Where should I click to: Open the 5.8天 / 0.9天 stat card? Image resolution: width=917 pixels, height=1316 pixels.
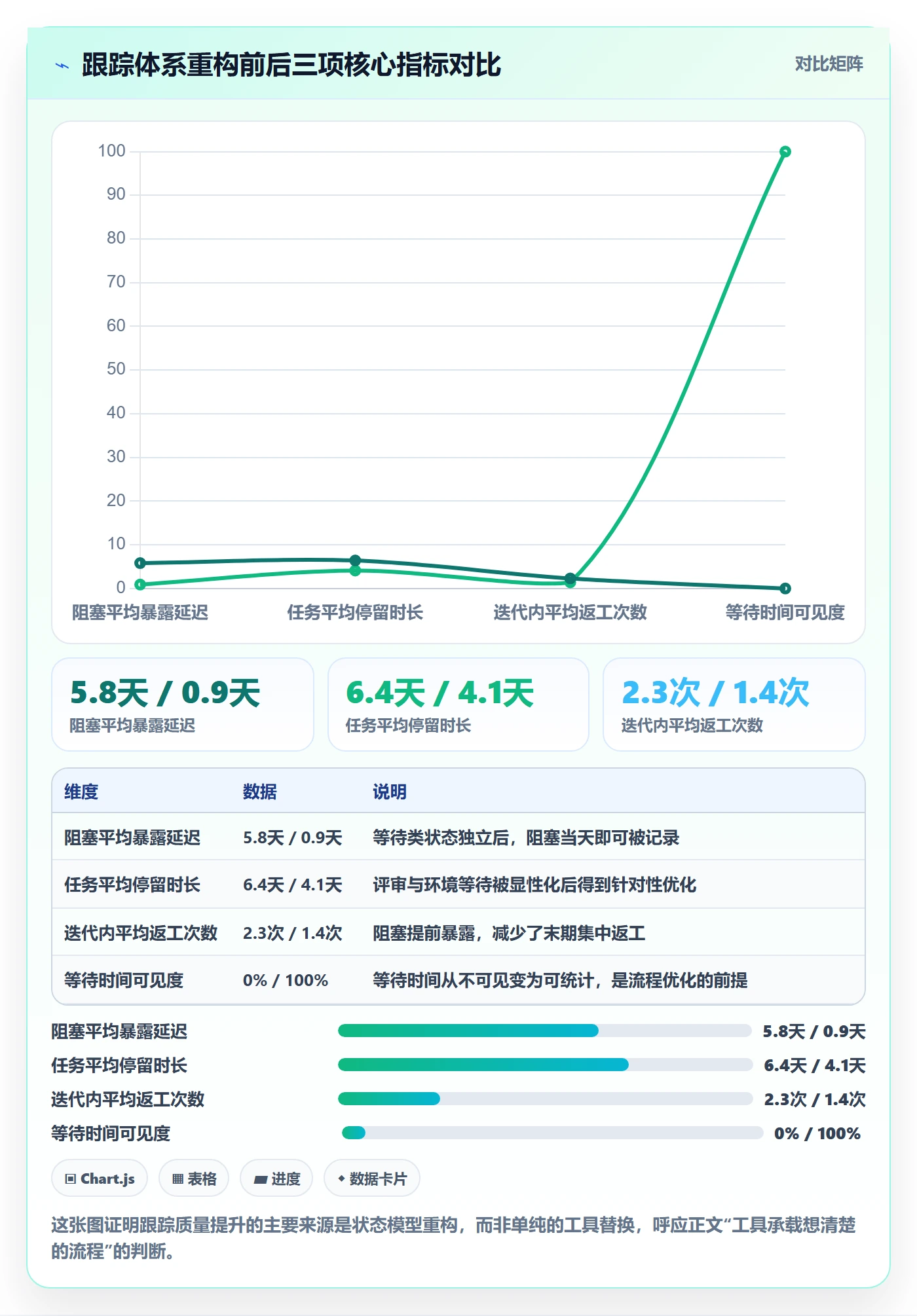coord(183,704)
